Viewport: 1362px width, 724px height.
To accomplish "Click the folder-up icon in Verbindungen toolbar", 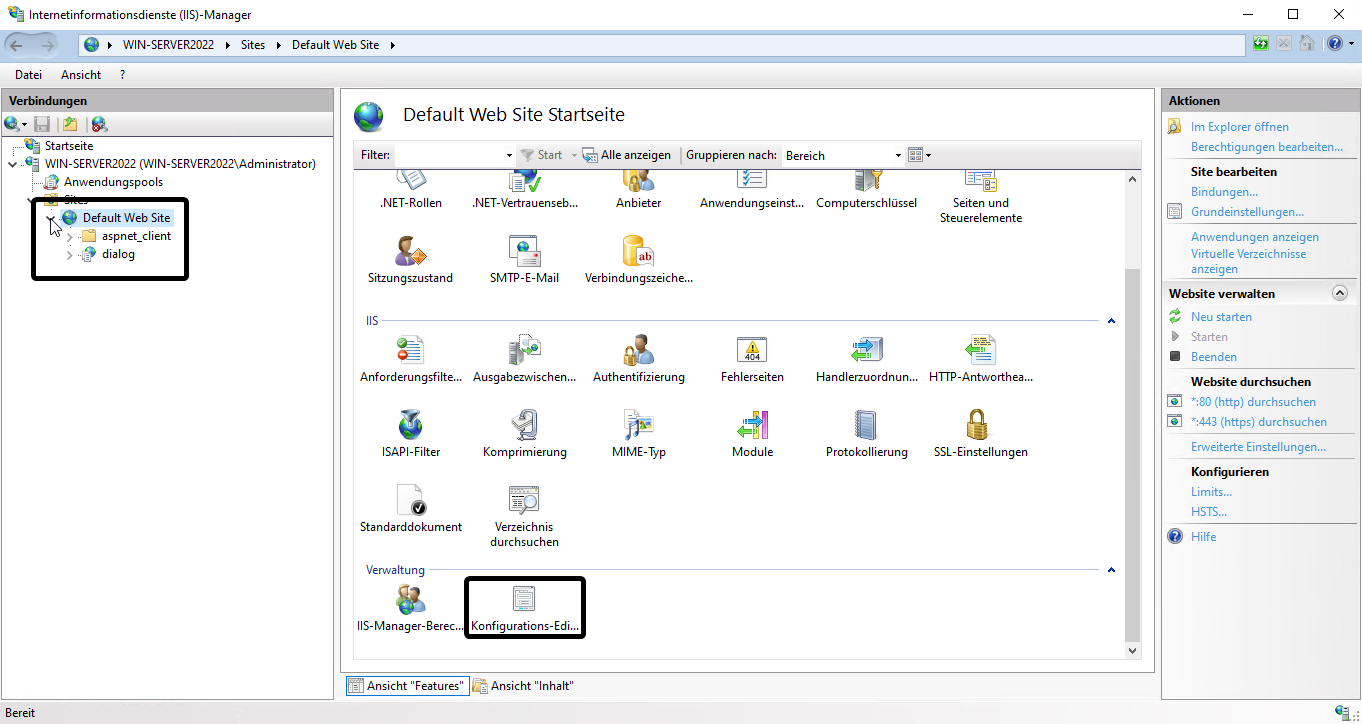I will [70, 124].
